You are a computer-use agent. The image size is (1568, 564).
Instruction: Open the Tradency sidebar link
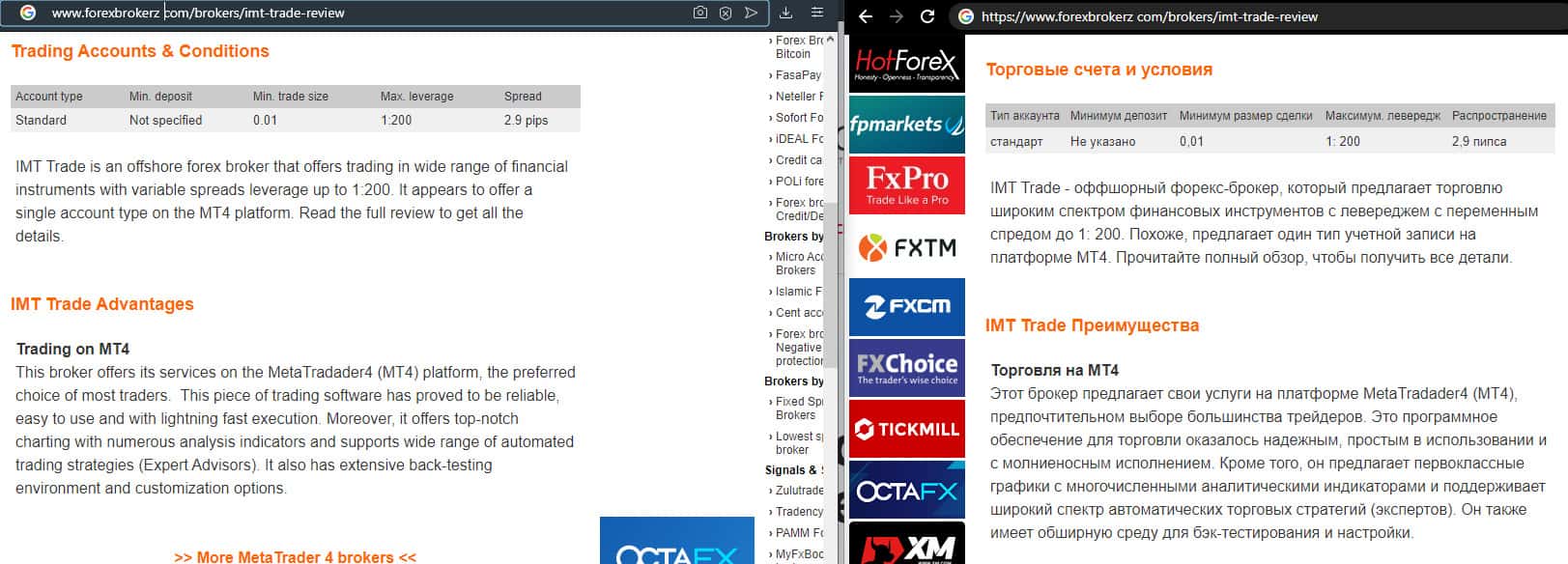point(798,511)
